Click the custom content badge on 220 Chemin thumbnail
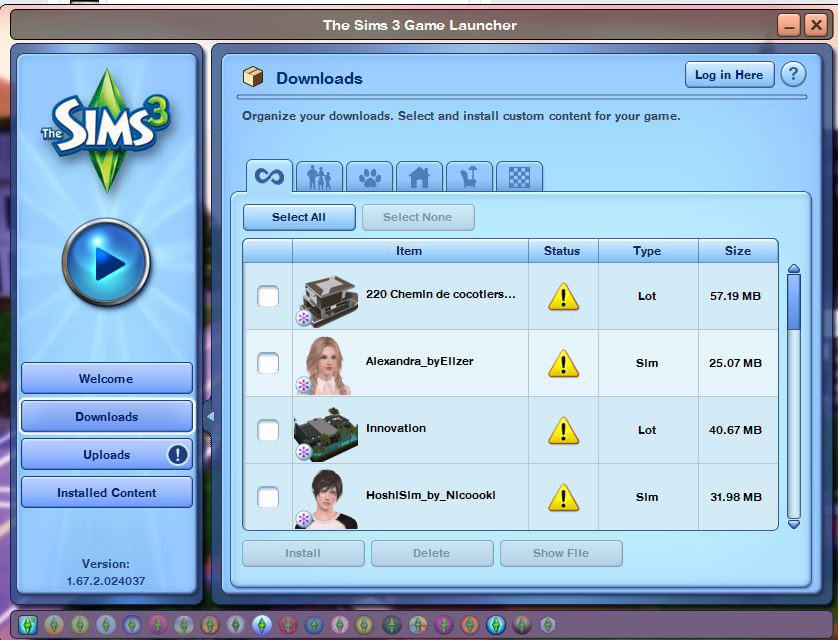838x640 pixels. click(304, 318)
